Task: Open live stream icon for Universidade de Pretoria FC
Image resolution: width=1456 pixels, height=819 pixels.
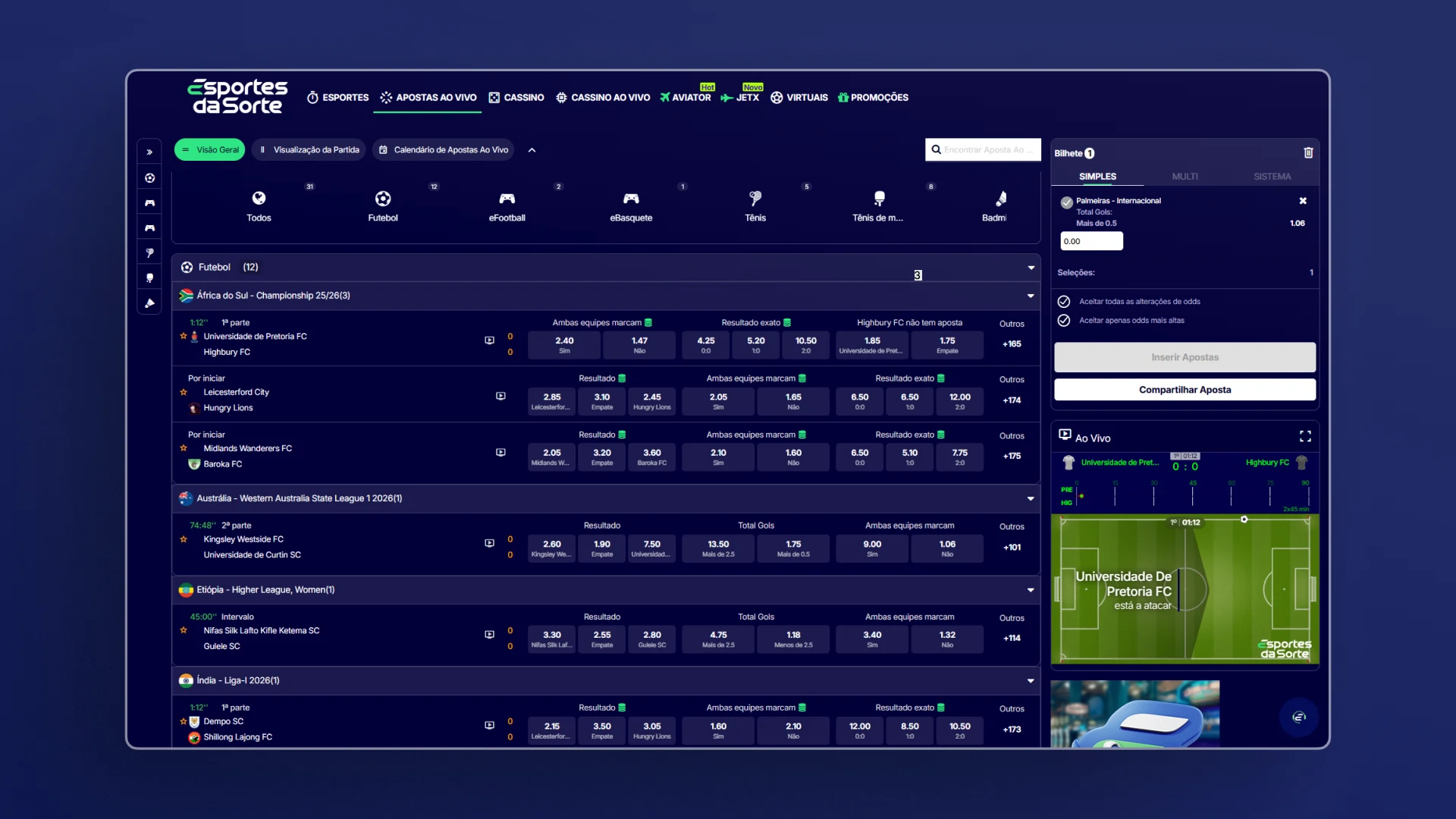Action: pyautogui.click(x=489, y=340)
